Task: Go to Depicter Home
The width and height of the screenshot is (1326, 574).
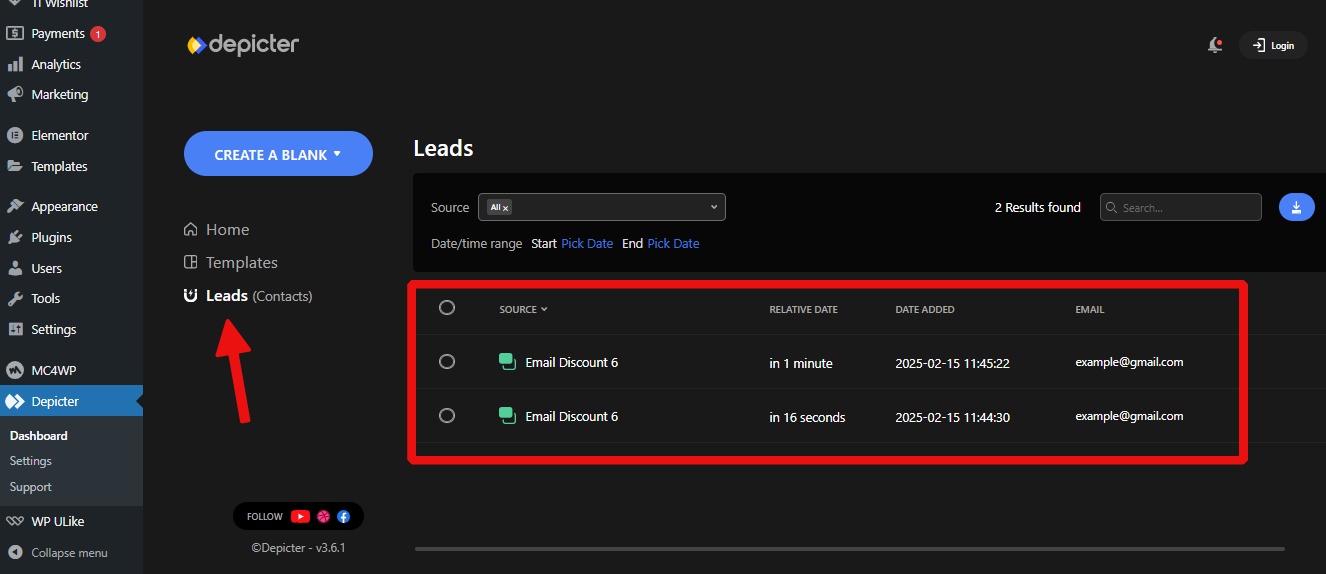Action: 227,229
